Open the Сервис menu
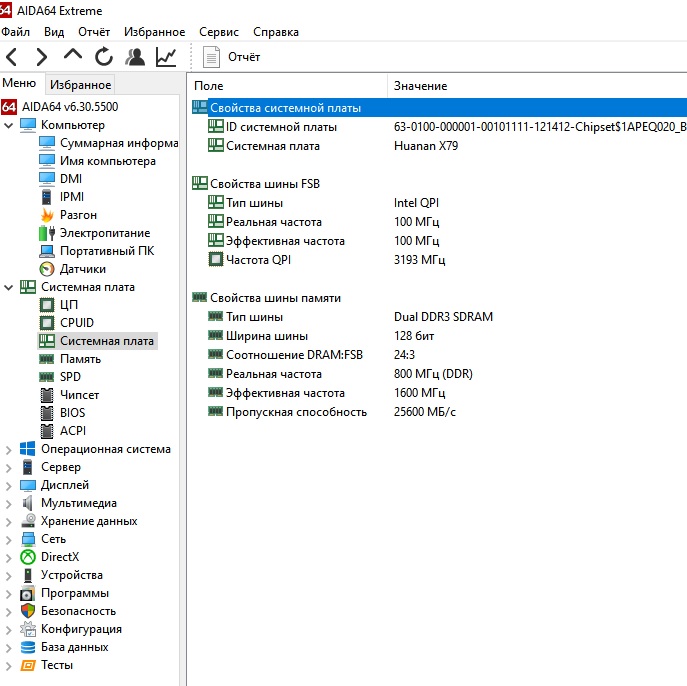Viewport: 687px width, 686px height. [219, 32]
